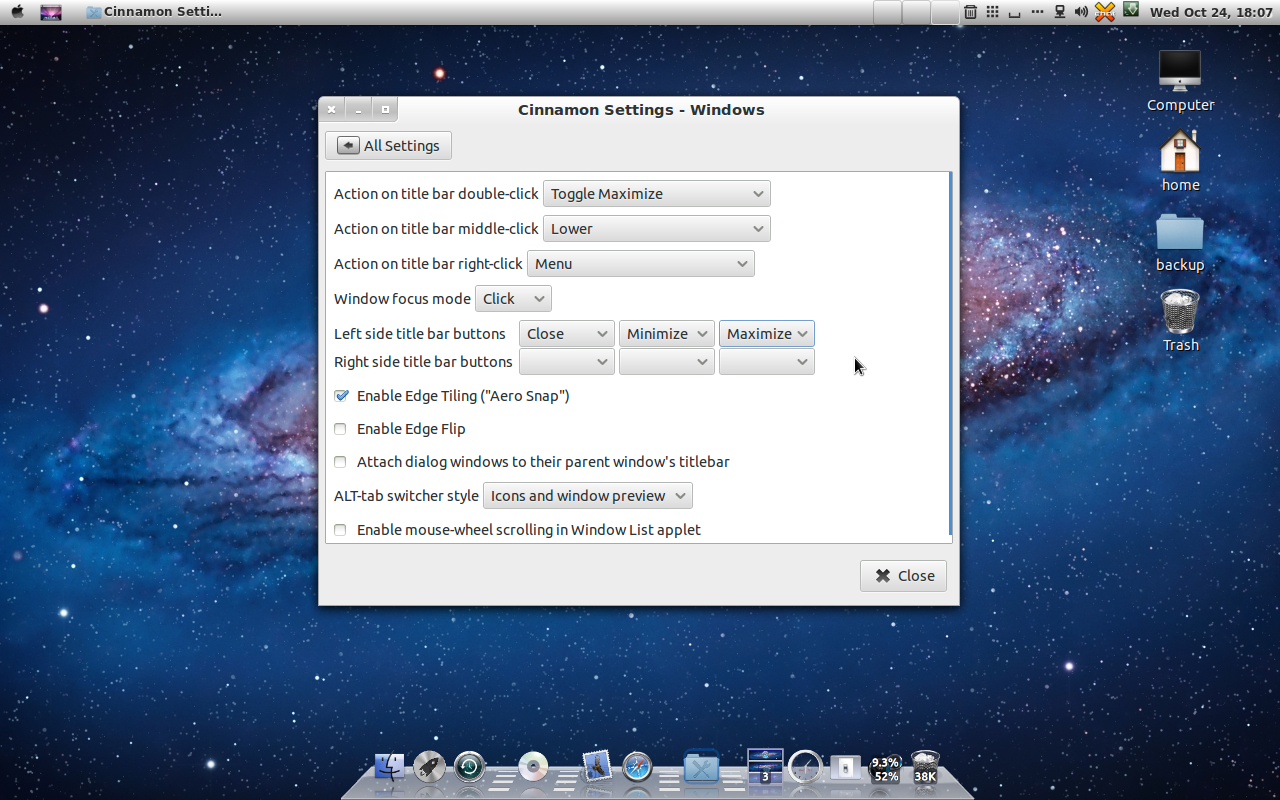Open Time Machine in the dock

tap(469, 767)
